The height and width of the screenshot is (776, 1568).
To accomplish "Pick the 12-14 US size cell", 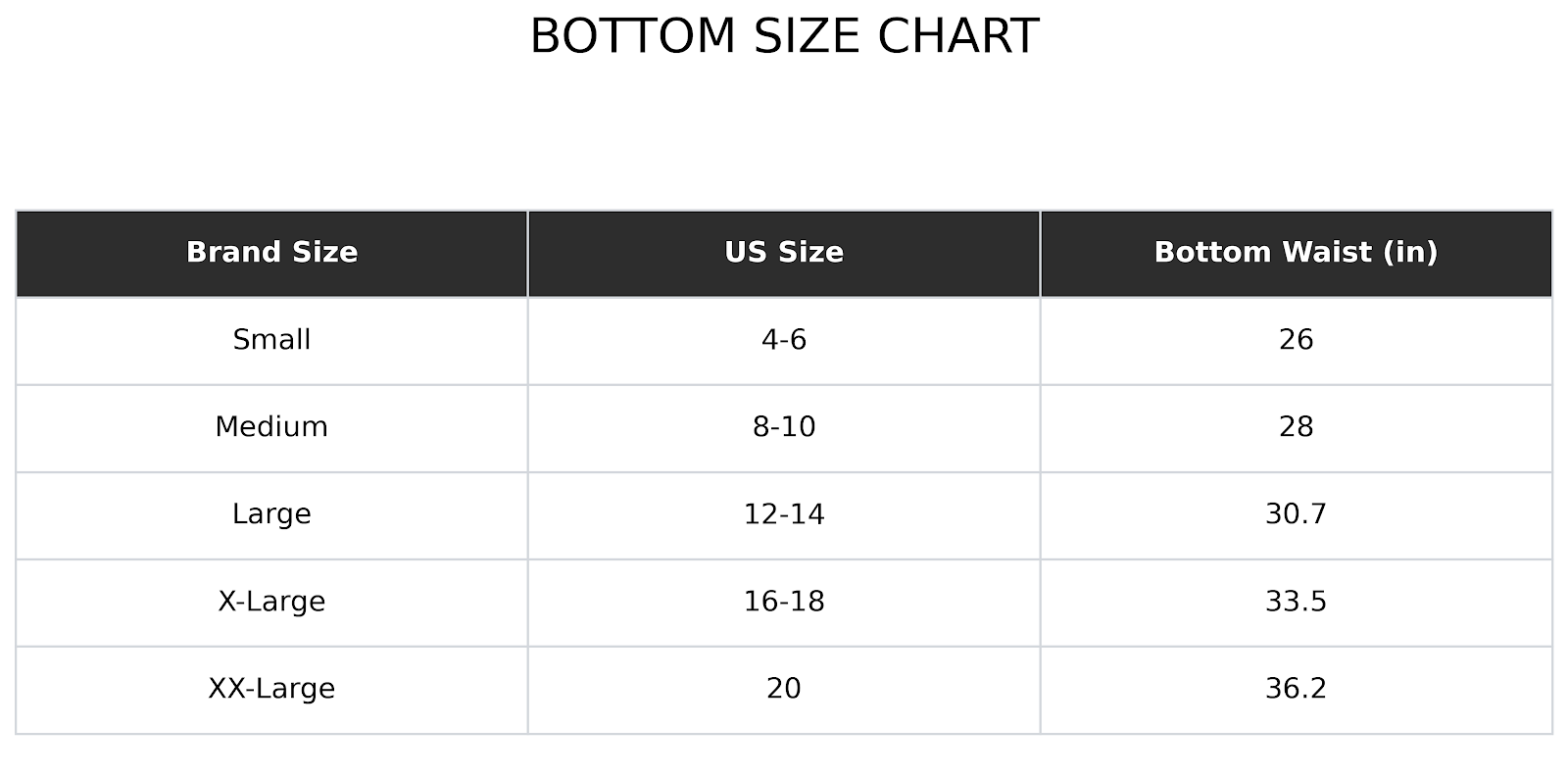I will coord(784,514).
